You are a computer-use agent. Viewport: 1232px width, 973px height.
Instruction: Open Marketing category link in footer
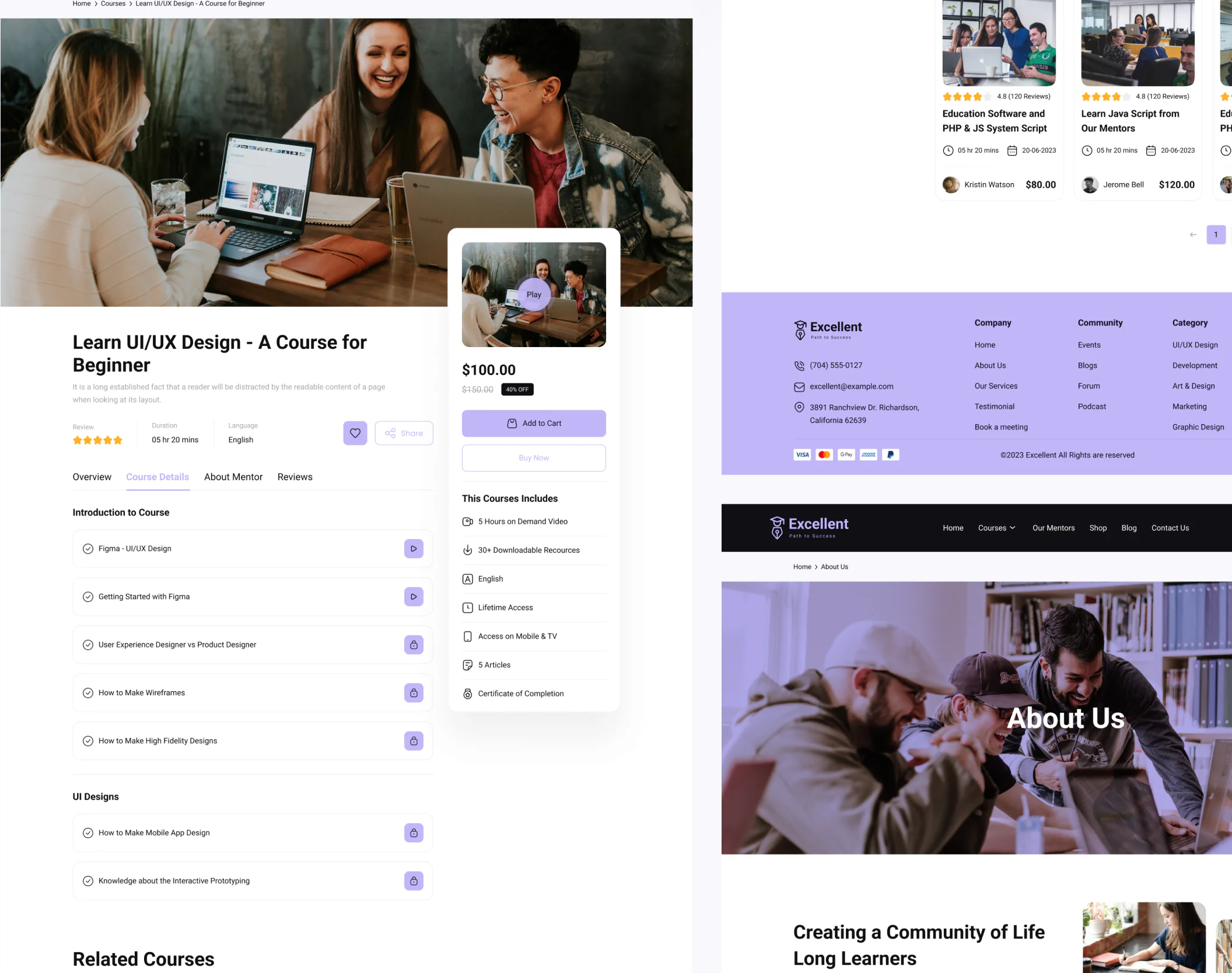click(x=1189, y=407)
